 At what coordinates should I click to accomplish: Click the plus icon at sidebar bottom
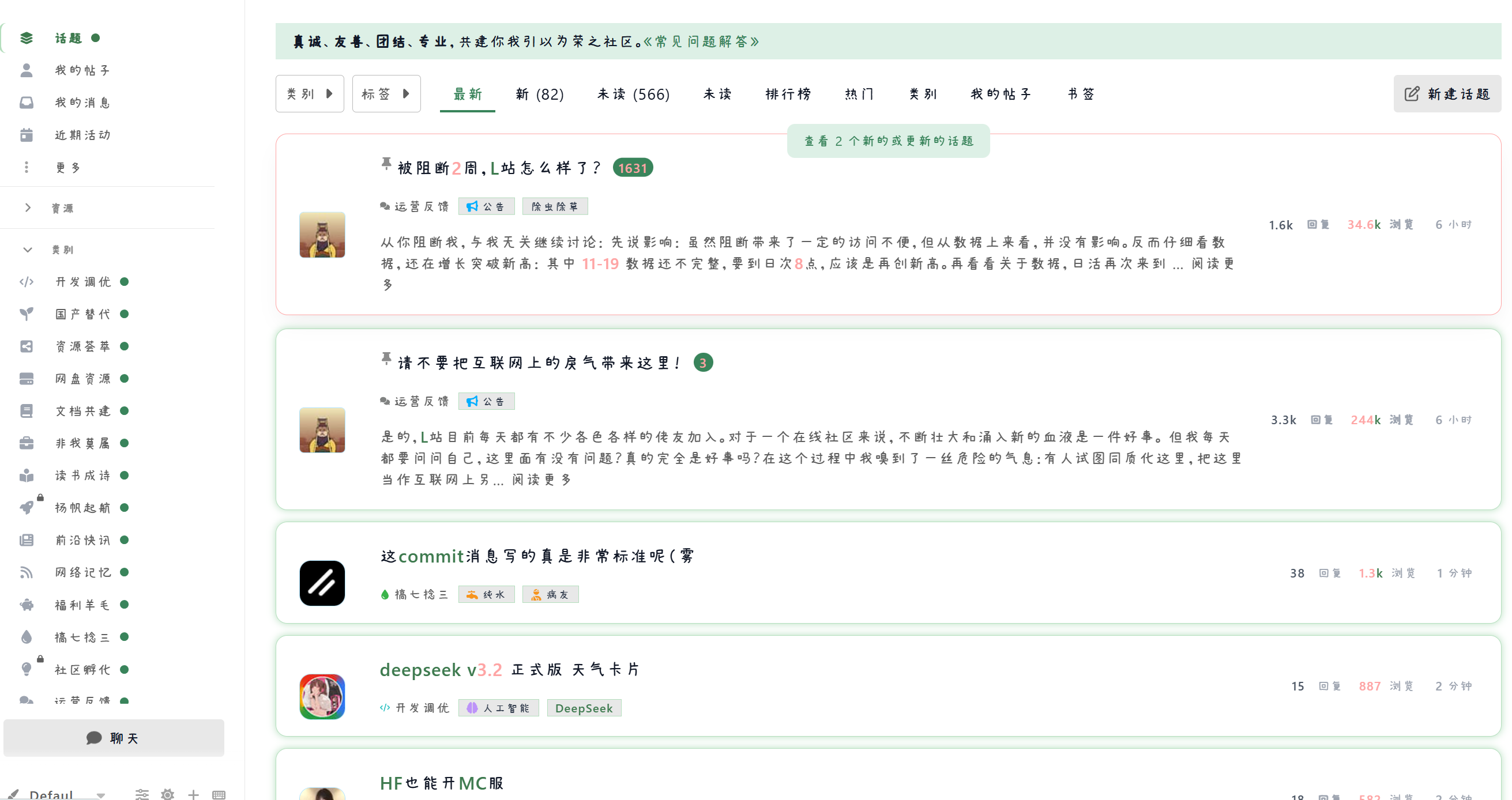[x=194, y=794]
